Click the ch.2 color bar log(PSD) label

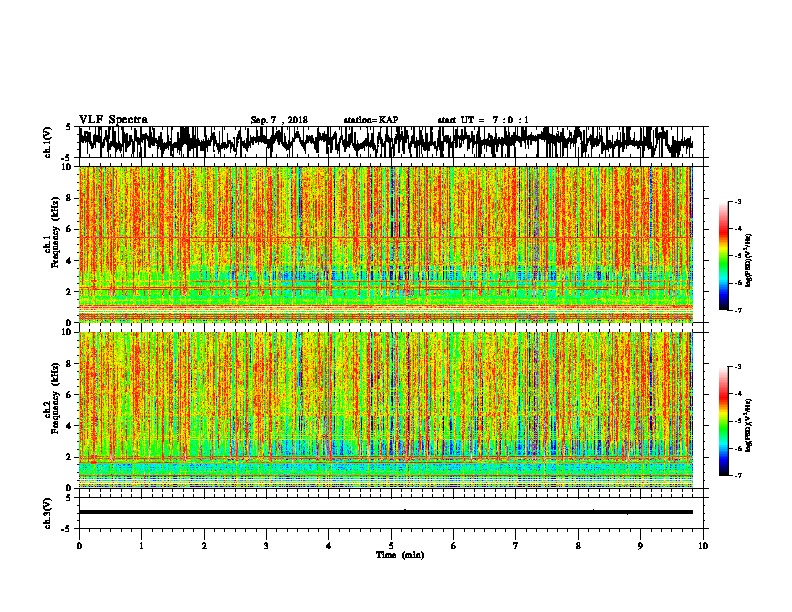749,426
